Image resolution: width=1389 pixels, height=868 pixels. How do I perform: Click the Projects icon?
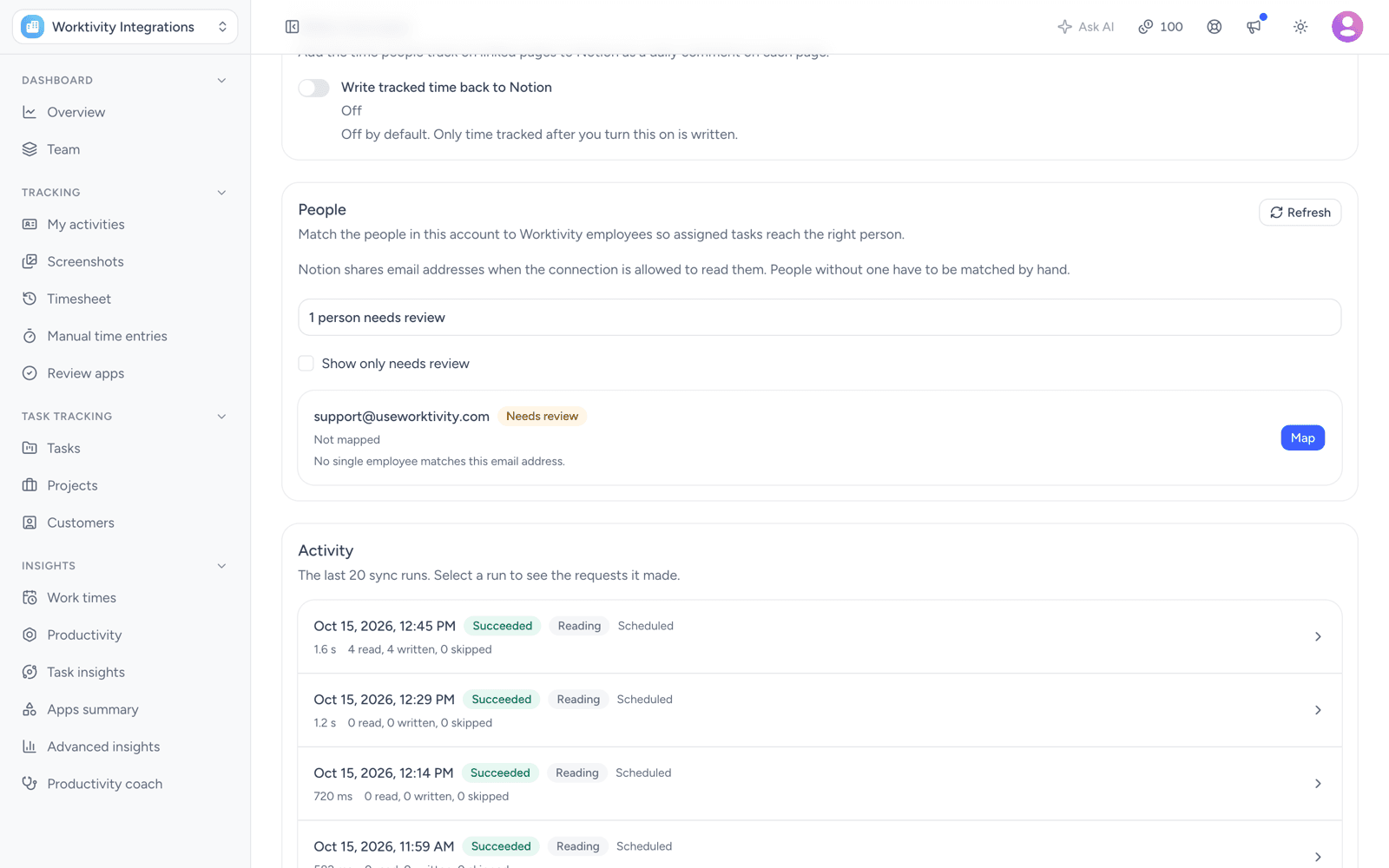[x=30, y=485]
